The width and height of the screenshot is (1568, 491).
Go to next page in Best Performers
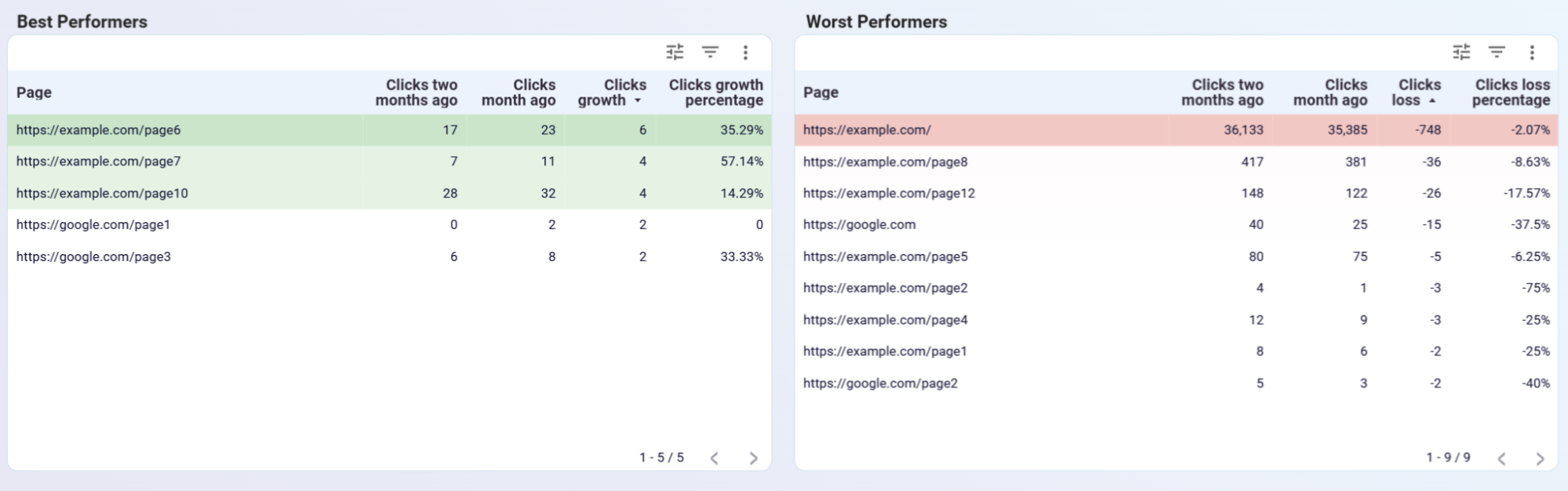coord(753,458)
